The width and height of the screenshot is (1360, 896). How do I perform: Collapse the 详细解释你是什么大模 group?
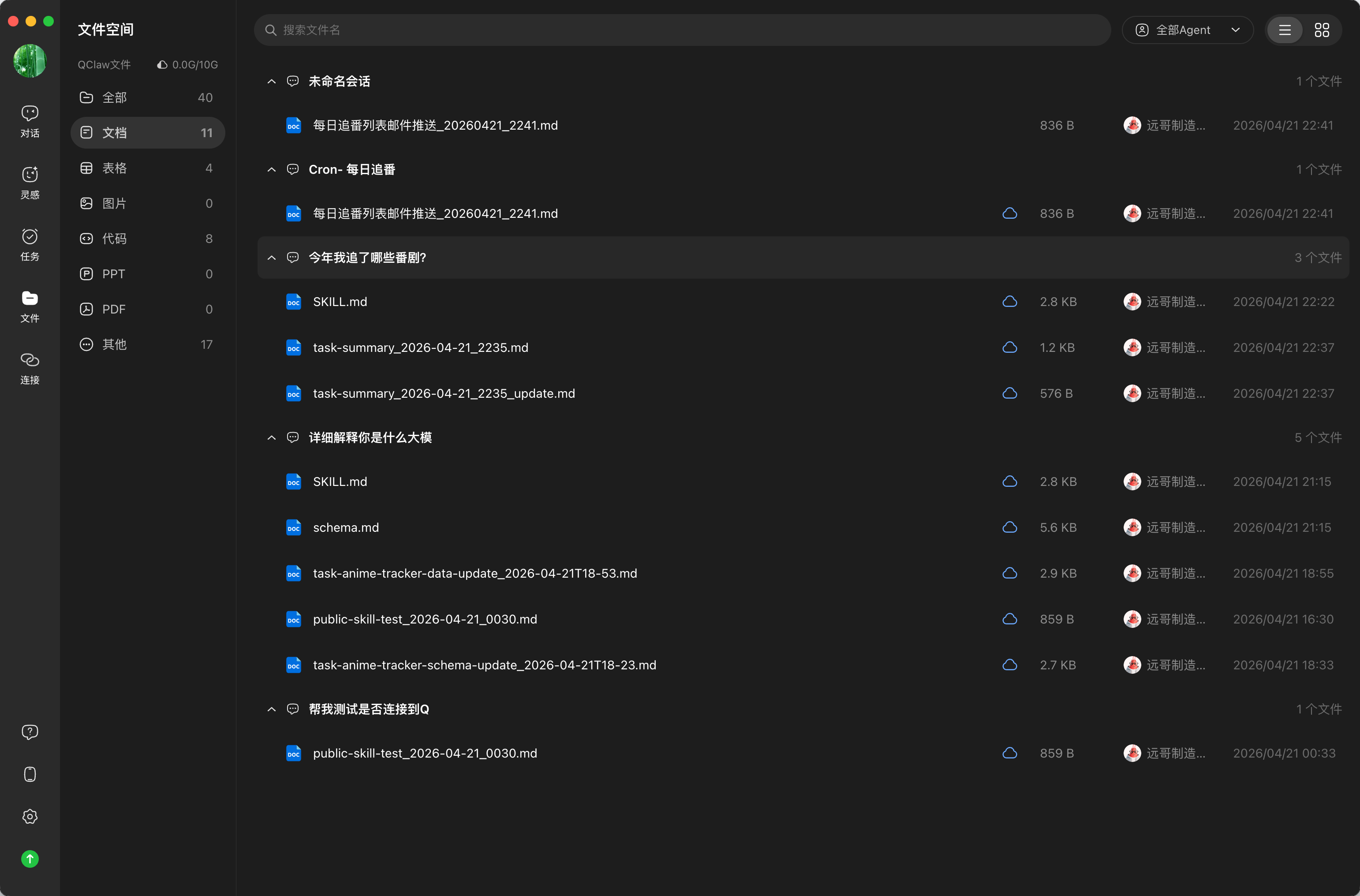[272, 438]
